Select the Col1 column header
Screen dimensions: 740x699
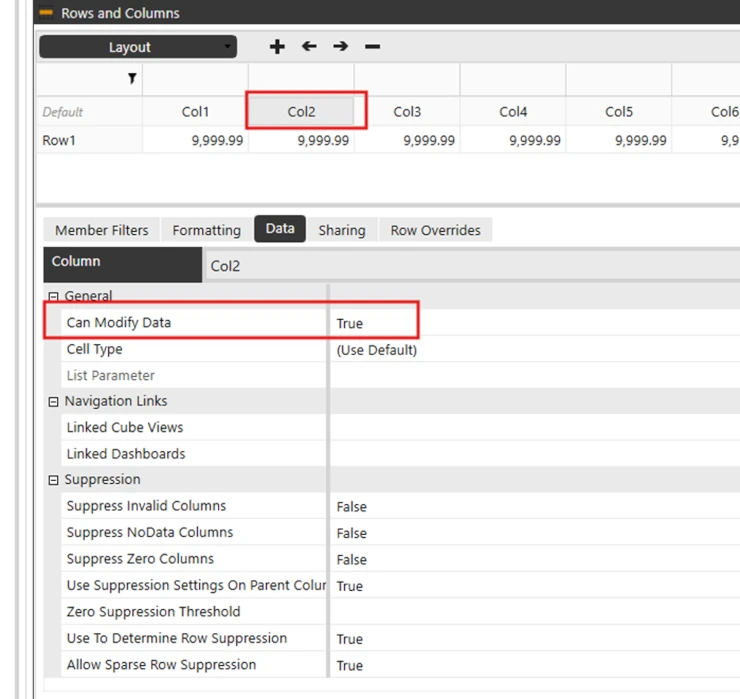pos(195,112)
